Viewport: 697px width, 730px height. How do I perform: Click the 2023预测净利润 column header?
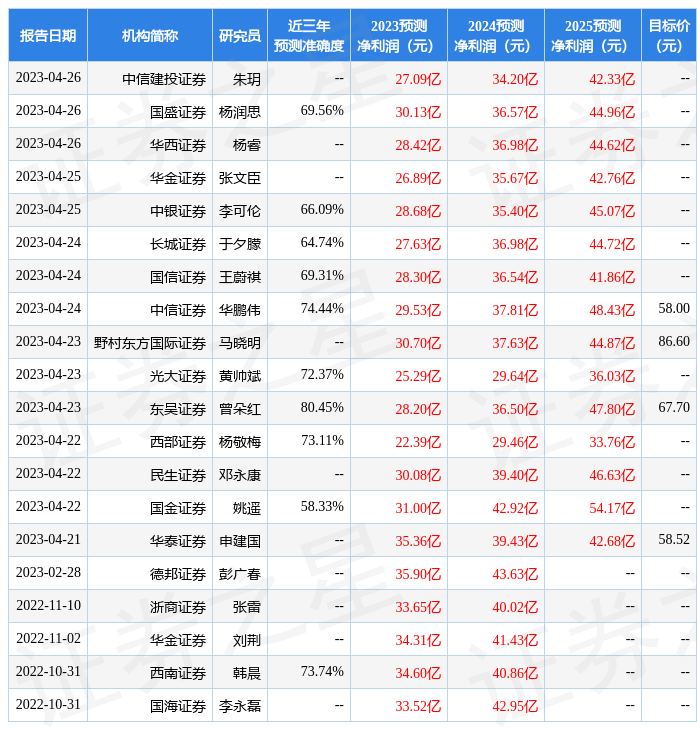pyautogui.click(x=398, y=36)
